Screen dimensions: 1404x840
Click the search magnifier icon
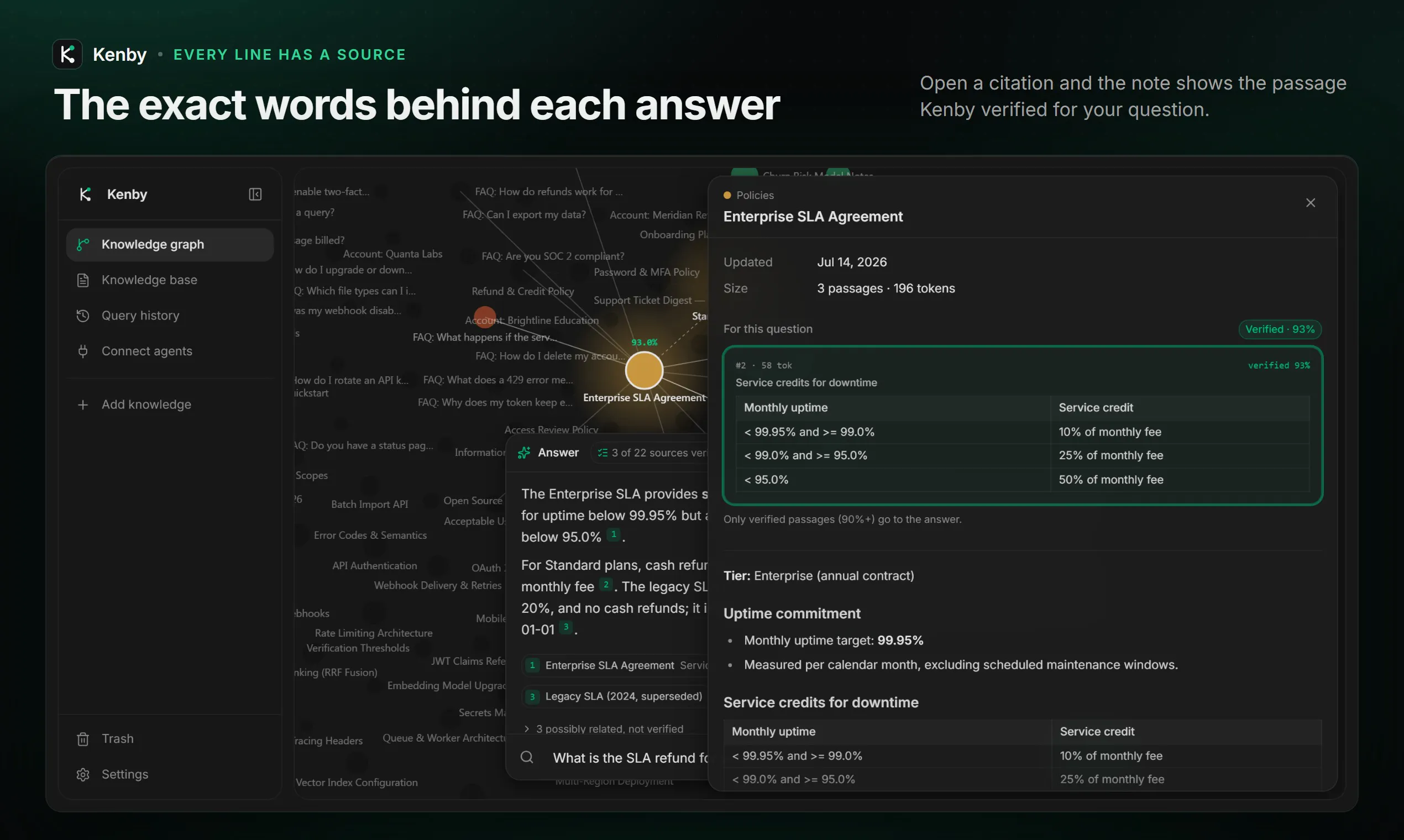[526, 757]
